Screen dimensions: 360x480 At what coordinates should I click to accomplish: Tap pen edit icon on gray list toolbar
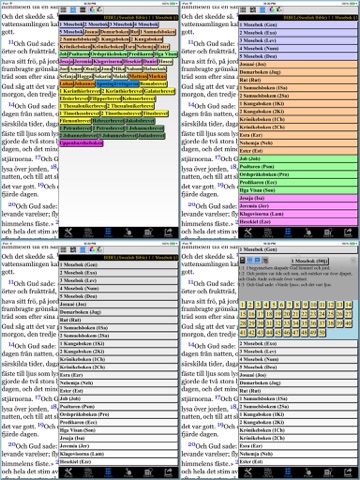pos(99,250)
